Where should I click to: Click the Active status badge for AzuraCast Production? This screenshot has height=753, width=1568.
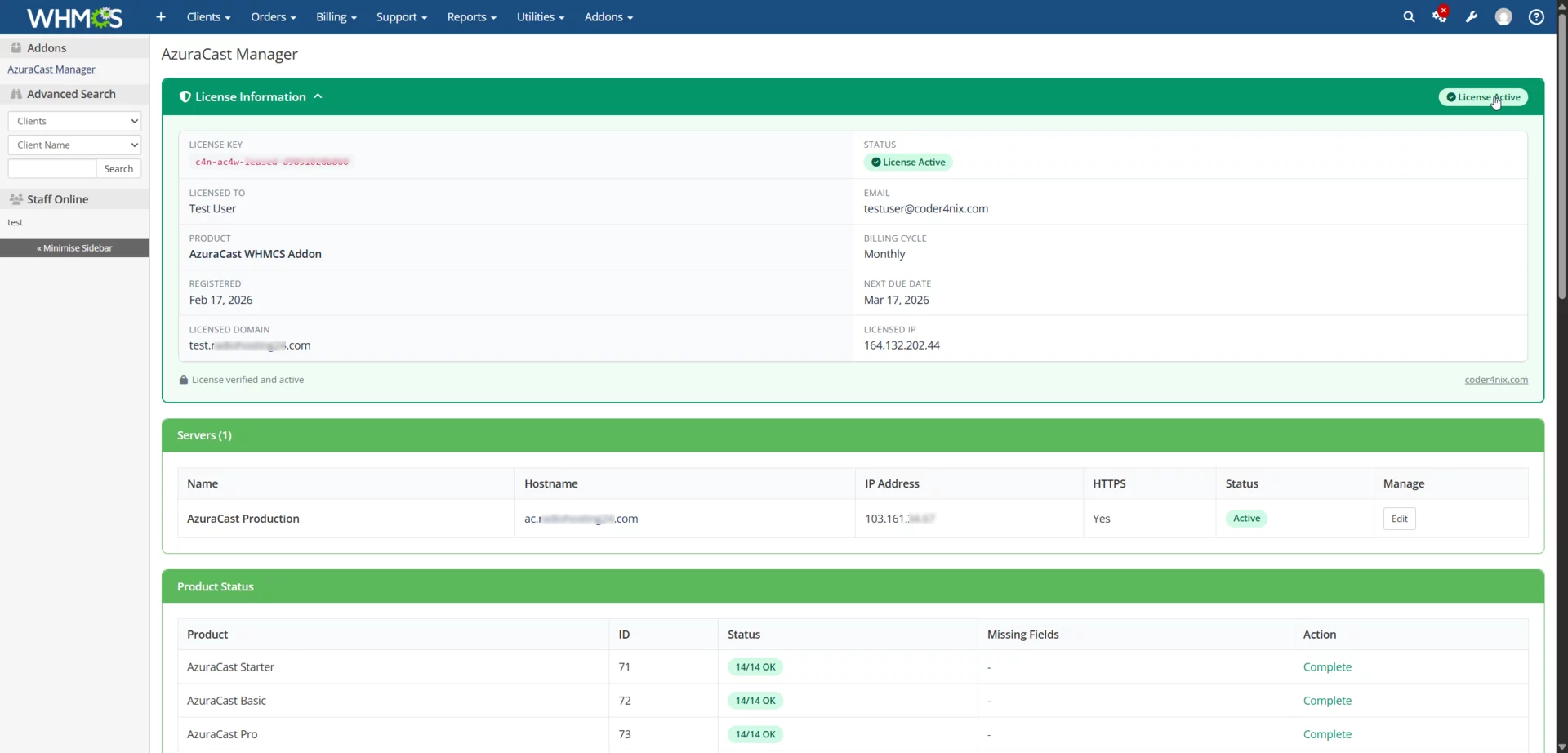[x=1246, y=518]
